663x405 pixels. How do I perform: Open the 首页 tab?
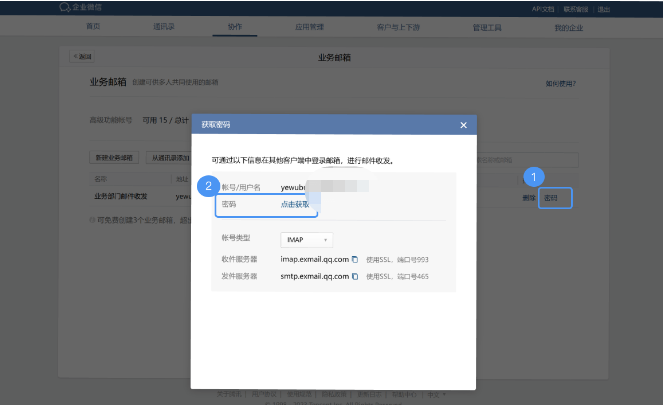pyautogui.click(x=93, y=27)
